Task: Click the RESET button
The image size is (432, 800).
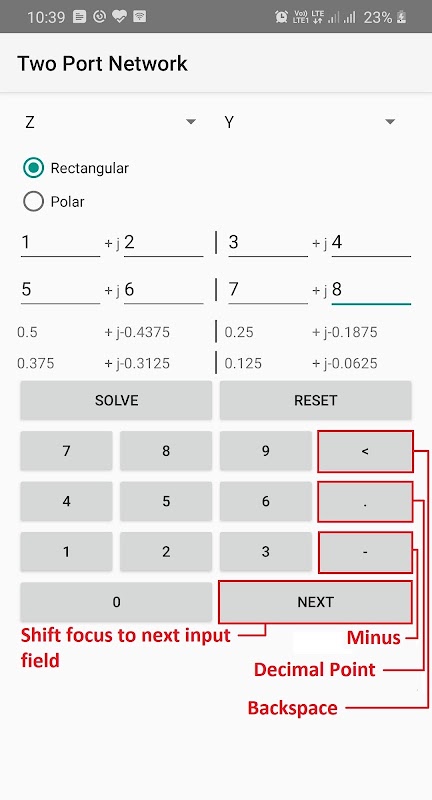Action: tap(316, 400)
